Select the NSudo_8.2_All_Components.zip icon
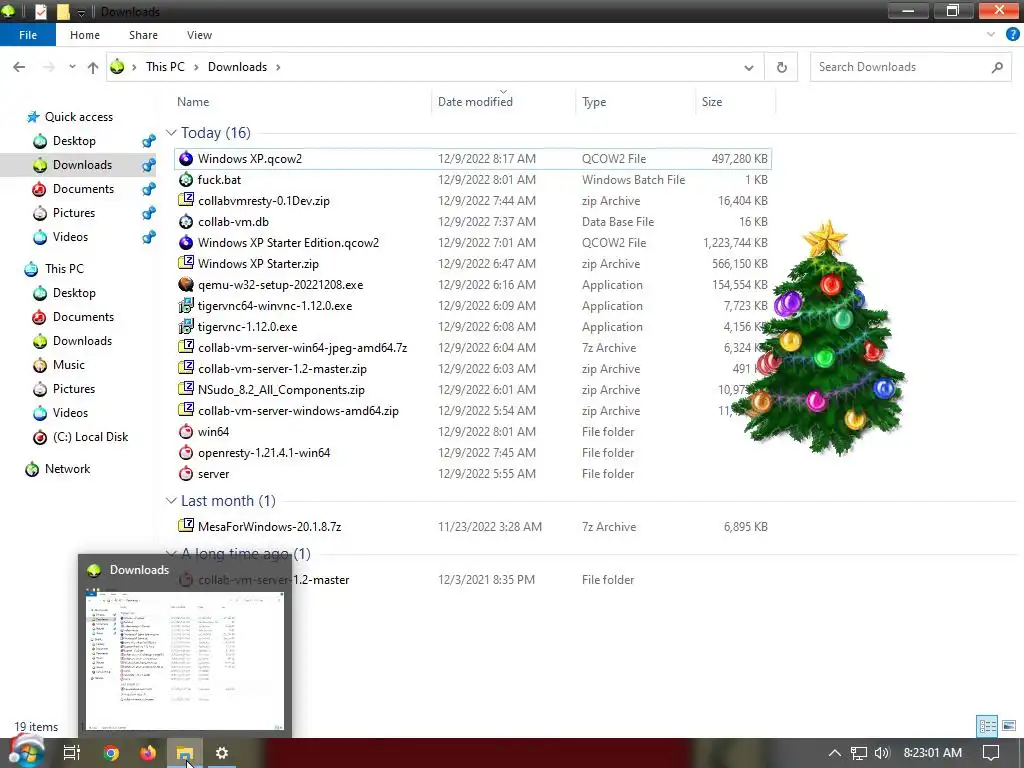Viewport: 1024px width, 768px height. pos(186,390)
